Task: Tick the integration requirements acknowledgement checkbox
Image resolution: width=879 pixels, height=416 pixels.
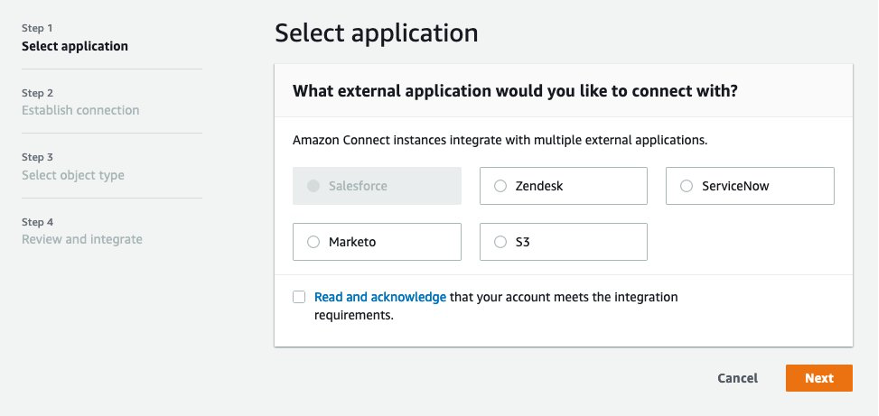Action: (299, 297)
